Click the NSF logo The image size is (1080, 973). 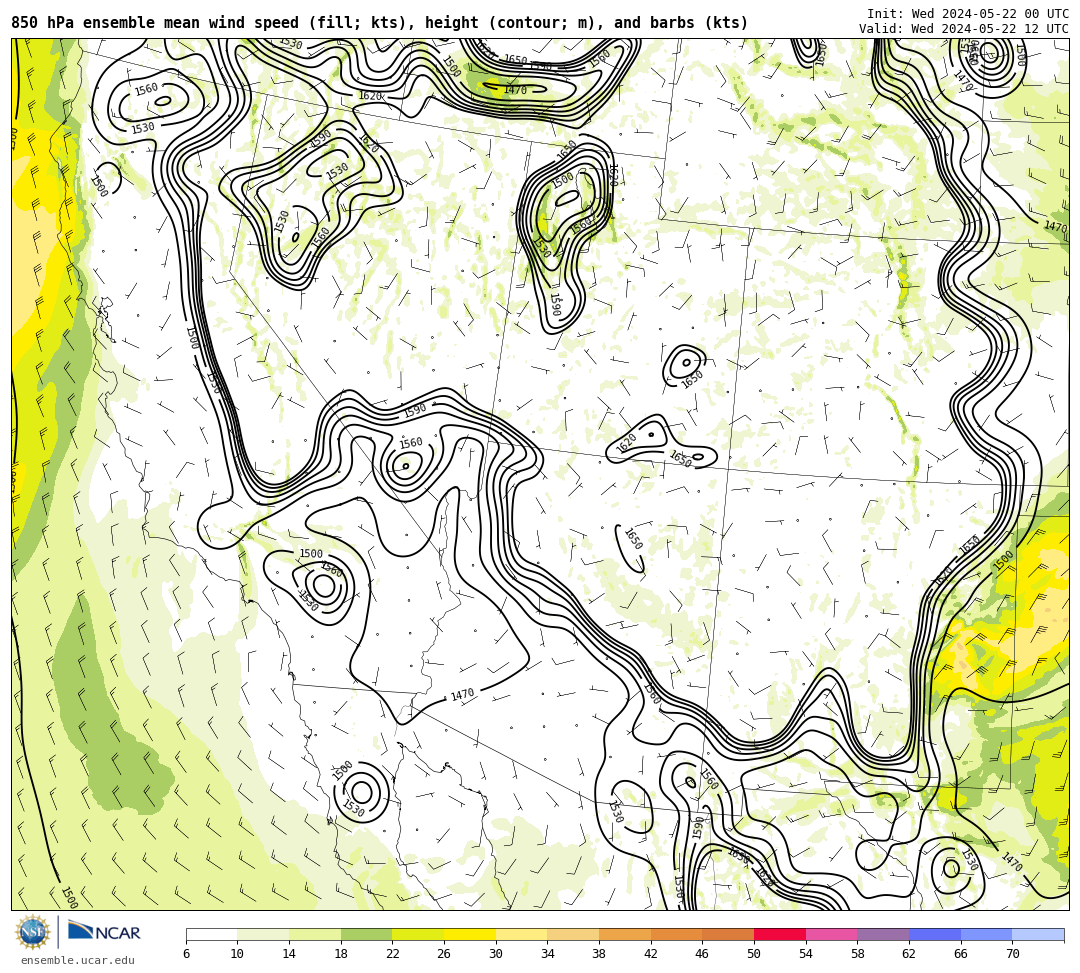click(x=33, y=932)
